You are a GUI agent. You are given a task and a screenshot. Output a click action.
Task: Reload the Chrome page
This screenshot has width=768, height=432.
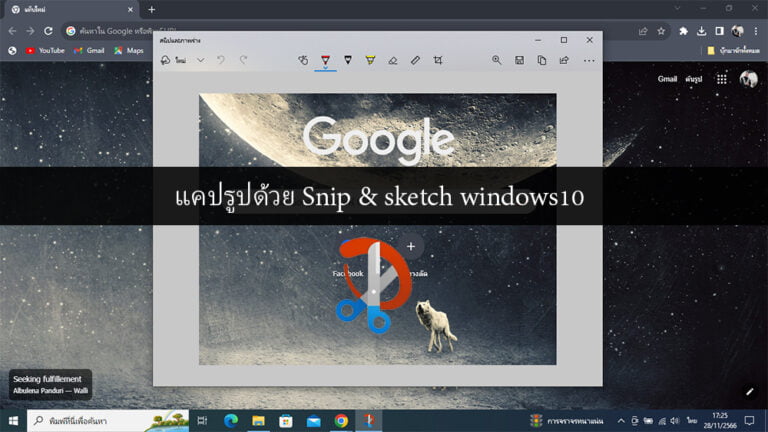point(48,31)
